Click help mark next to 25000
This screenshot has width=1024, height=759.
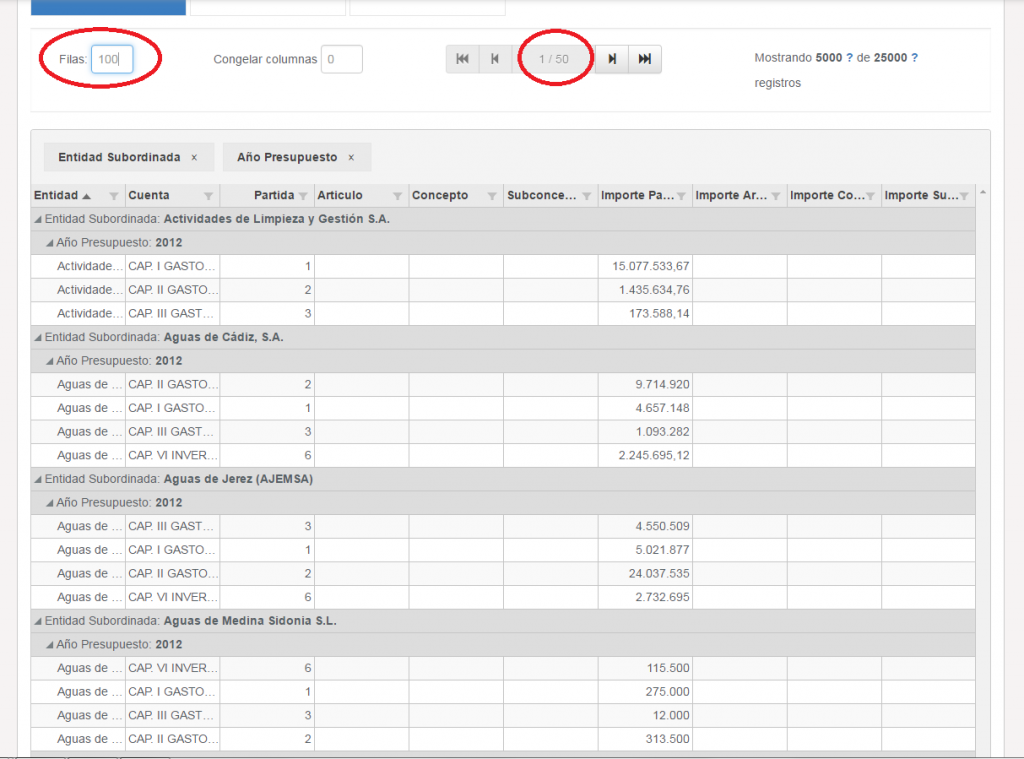[x=914, y=57]
